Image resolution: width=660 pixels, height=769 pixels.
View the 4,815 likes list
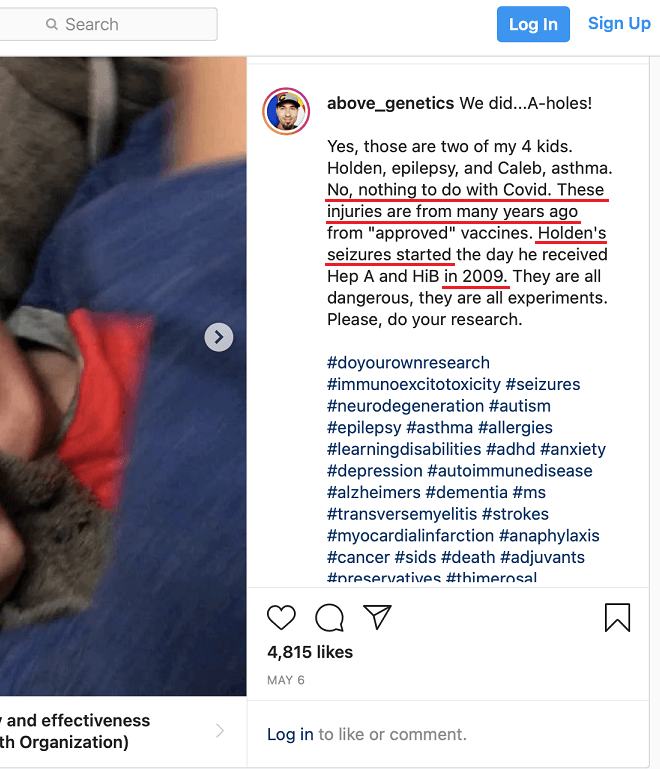310,652
